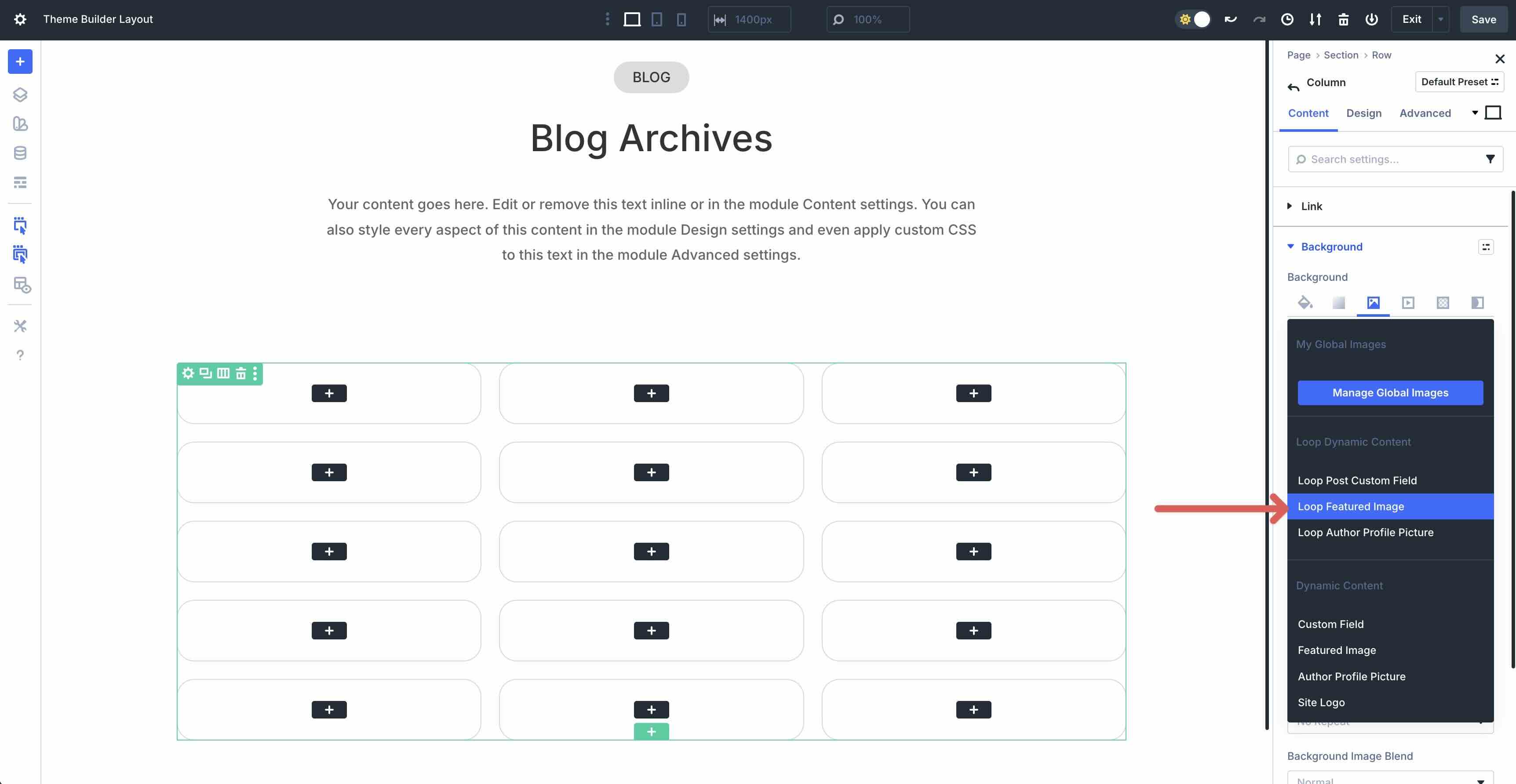Toggle wireframe view in the left sidebar
This screenshot has width=1516, height=784.
(x=20, y=182)
